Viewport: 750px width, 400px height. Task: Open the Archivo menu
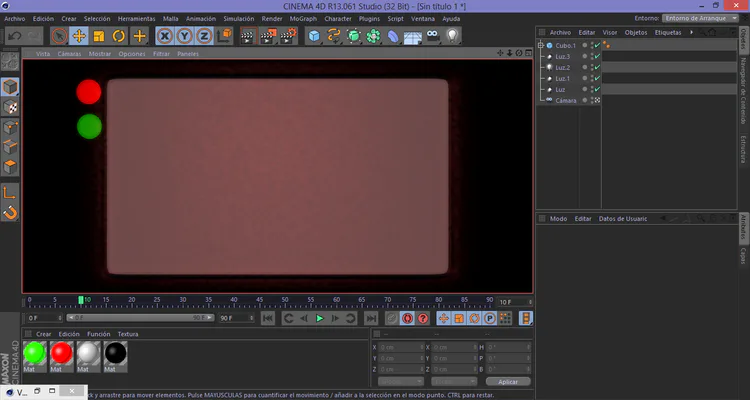[x=15, y=19]
